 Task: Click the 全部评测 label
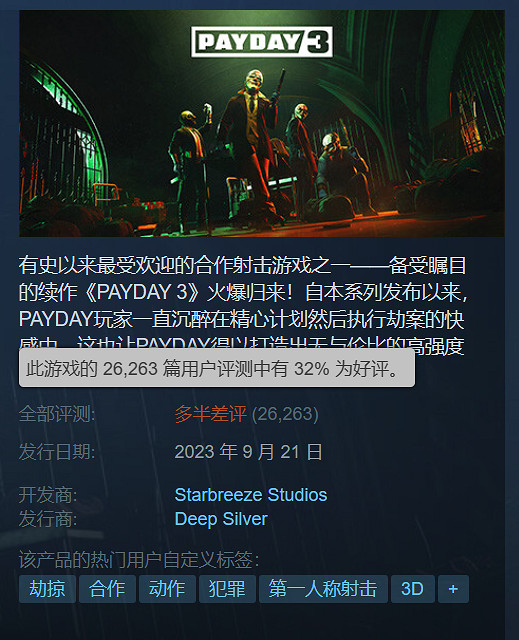pyautogui.click(x=57, y=414)
